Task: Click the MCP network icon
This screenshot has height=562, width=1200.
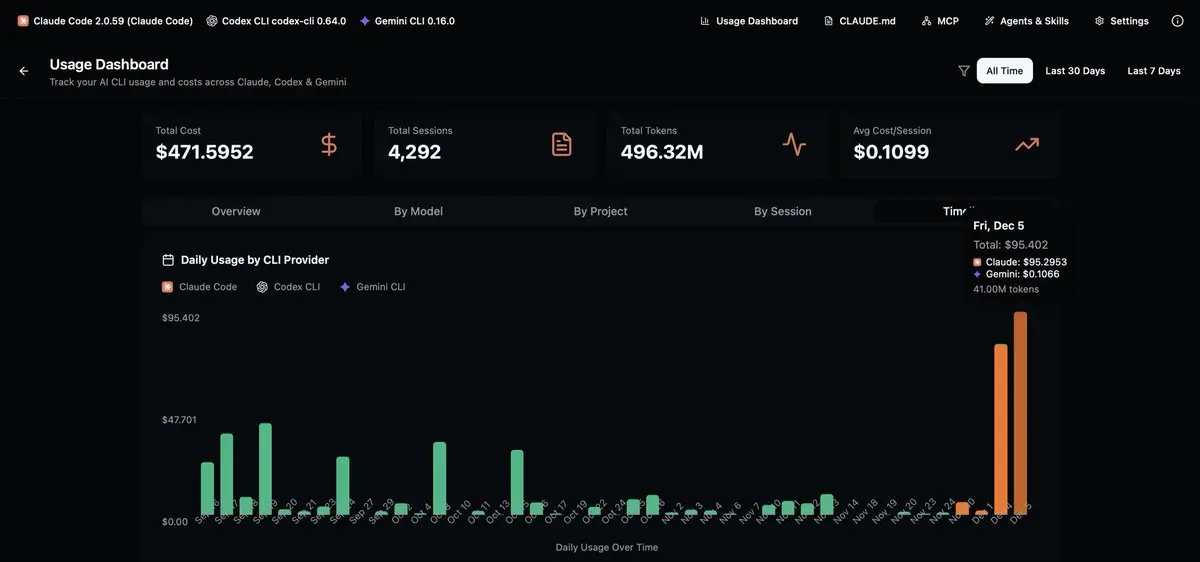Action: [926, 20]
